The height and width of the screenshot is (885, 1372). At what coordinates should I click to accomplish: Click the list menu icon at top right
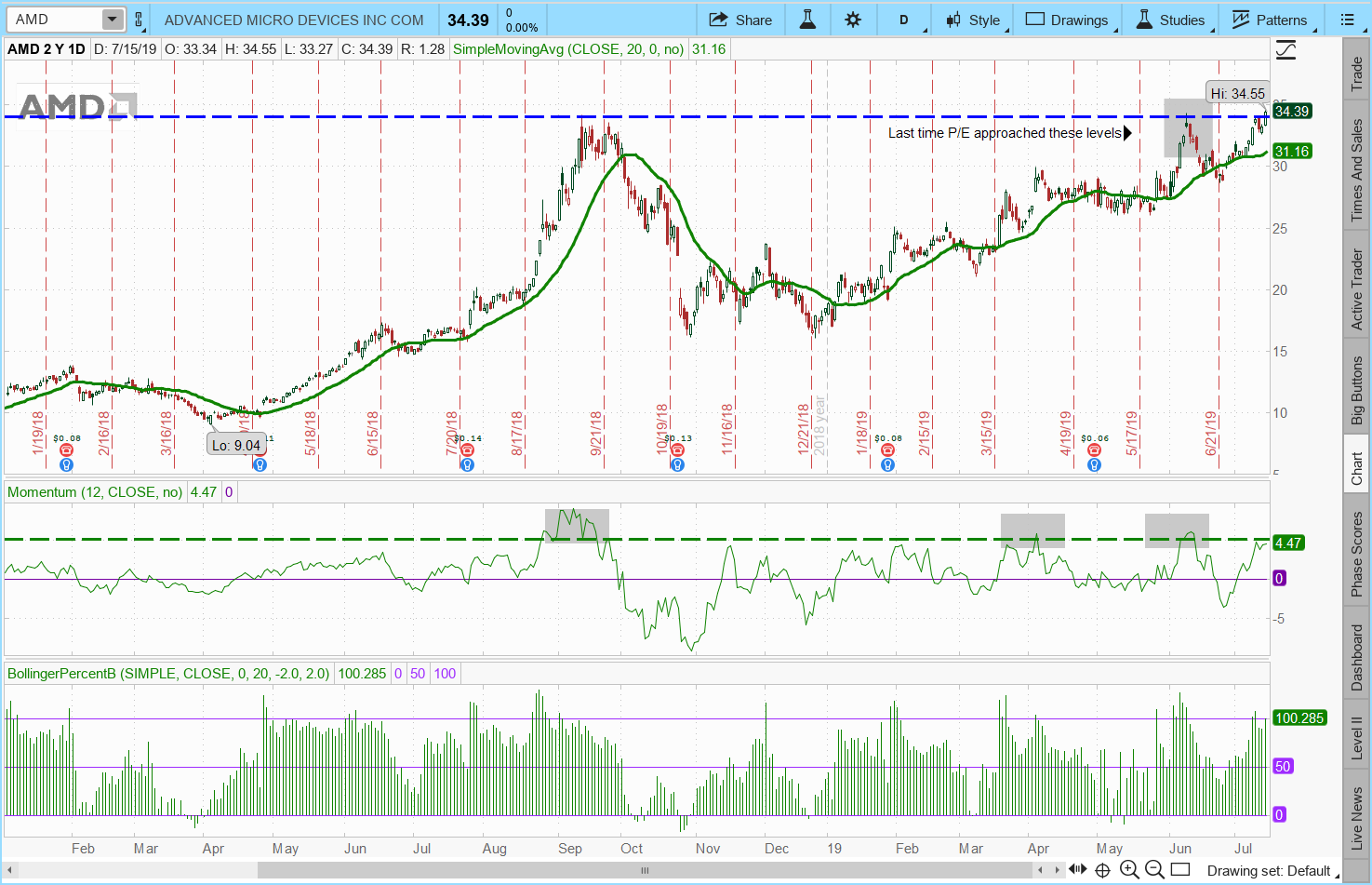[1347, 20]
